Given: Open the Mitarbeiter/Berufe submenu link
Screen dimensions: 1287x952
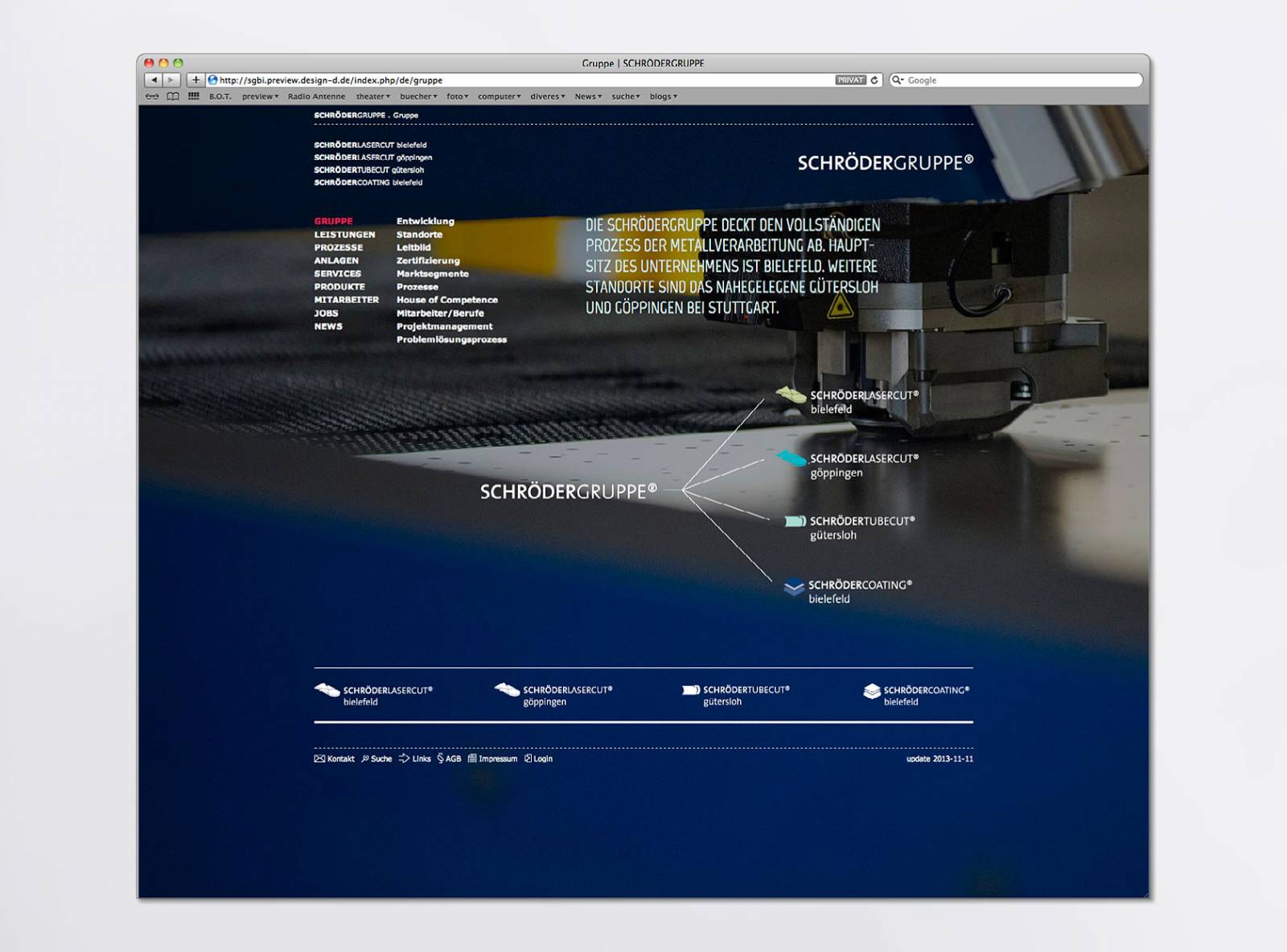Looking at the screenshot, I should pos(440,314).
